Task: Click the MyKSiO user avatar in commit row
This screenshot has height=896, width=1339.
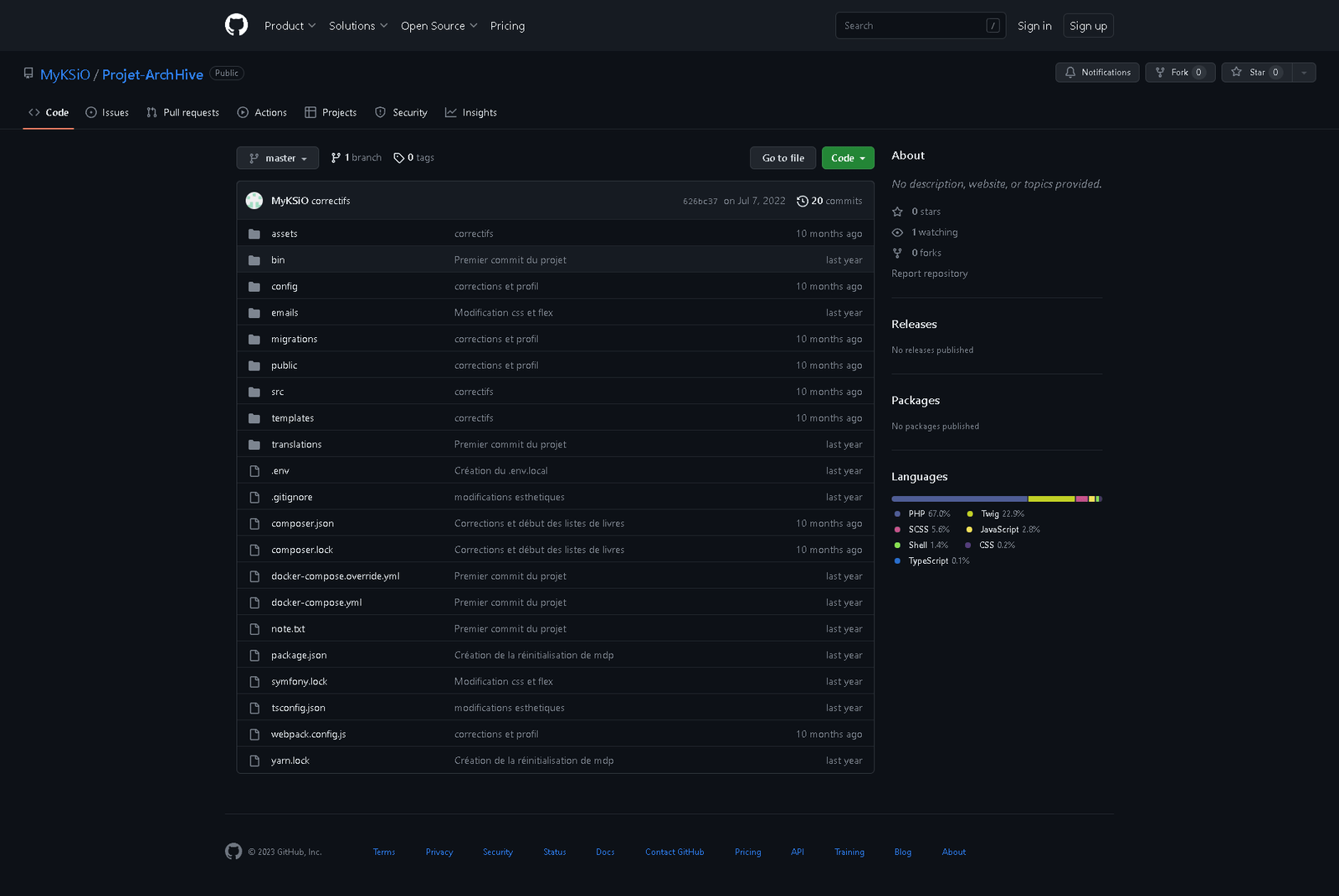Action: [x=254, y=201]
